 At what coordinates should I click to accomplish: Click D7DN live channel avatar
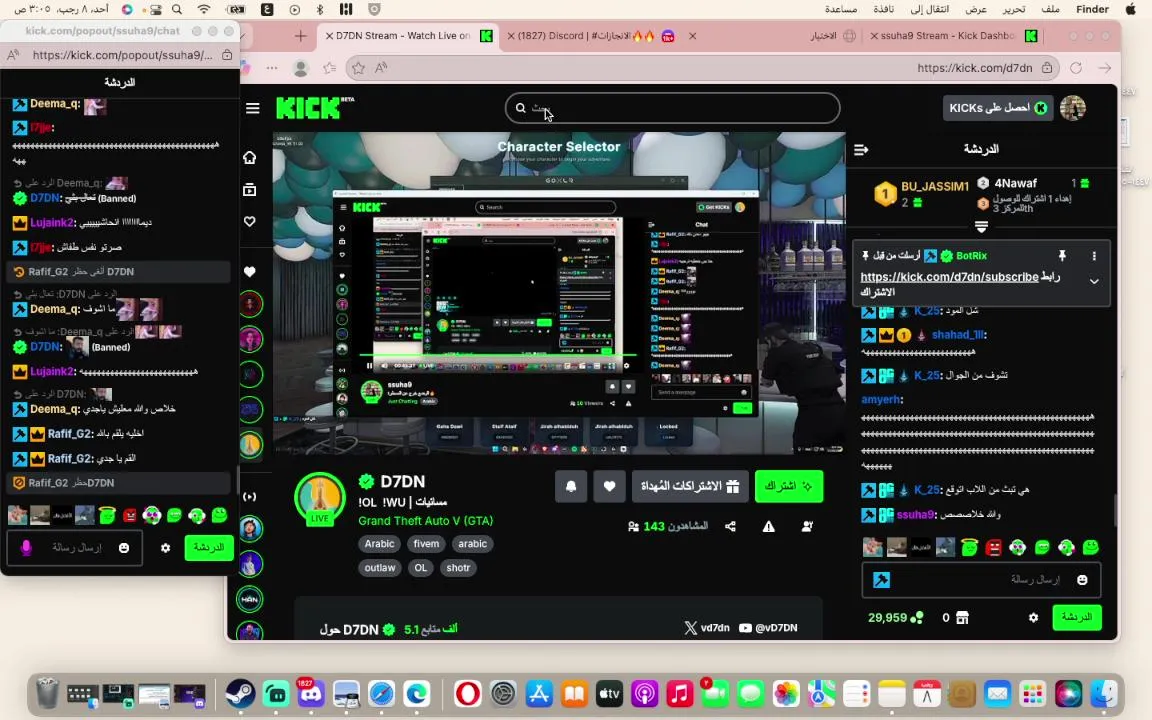click(320, 500)
